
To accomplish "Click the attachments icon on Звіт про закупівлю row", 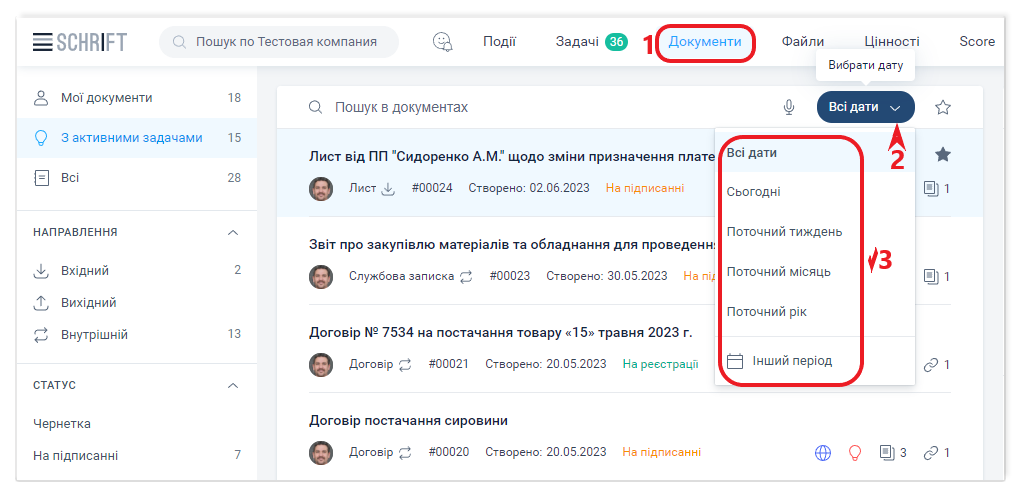I will tap(931, 276).
